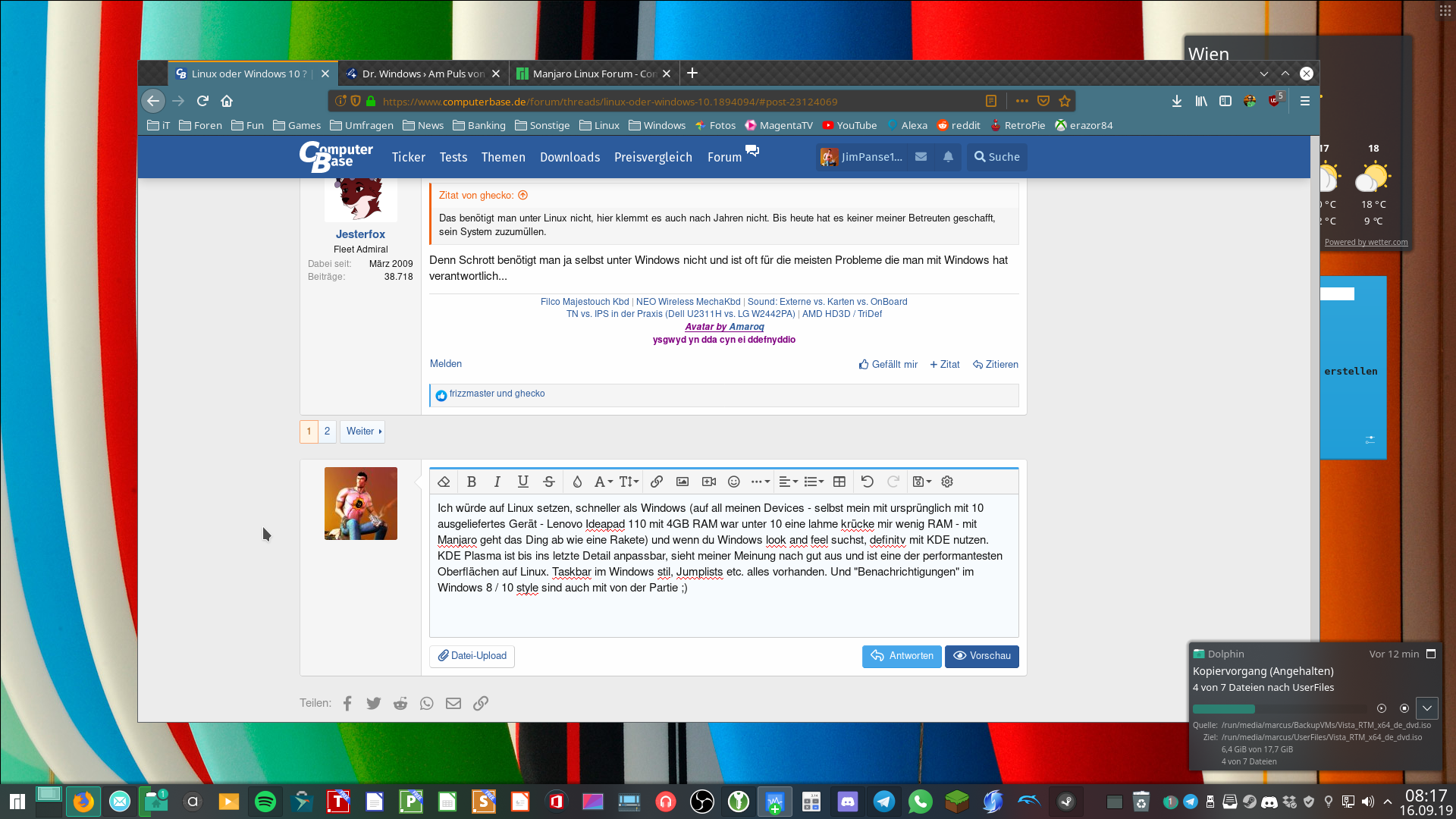The height and width of the screenshot is (819, 1456).
Task: Open the font size dropdown
Action: (629, 482)
